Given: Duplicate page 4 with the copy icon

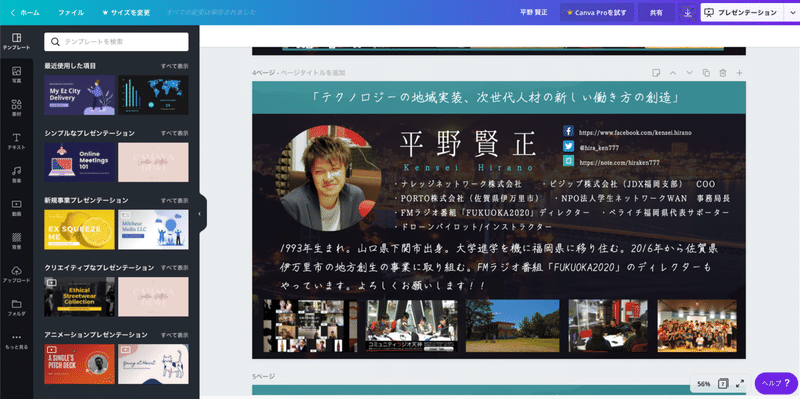Looking at the screenshot, I should click(x=706, y=73).
